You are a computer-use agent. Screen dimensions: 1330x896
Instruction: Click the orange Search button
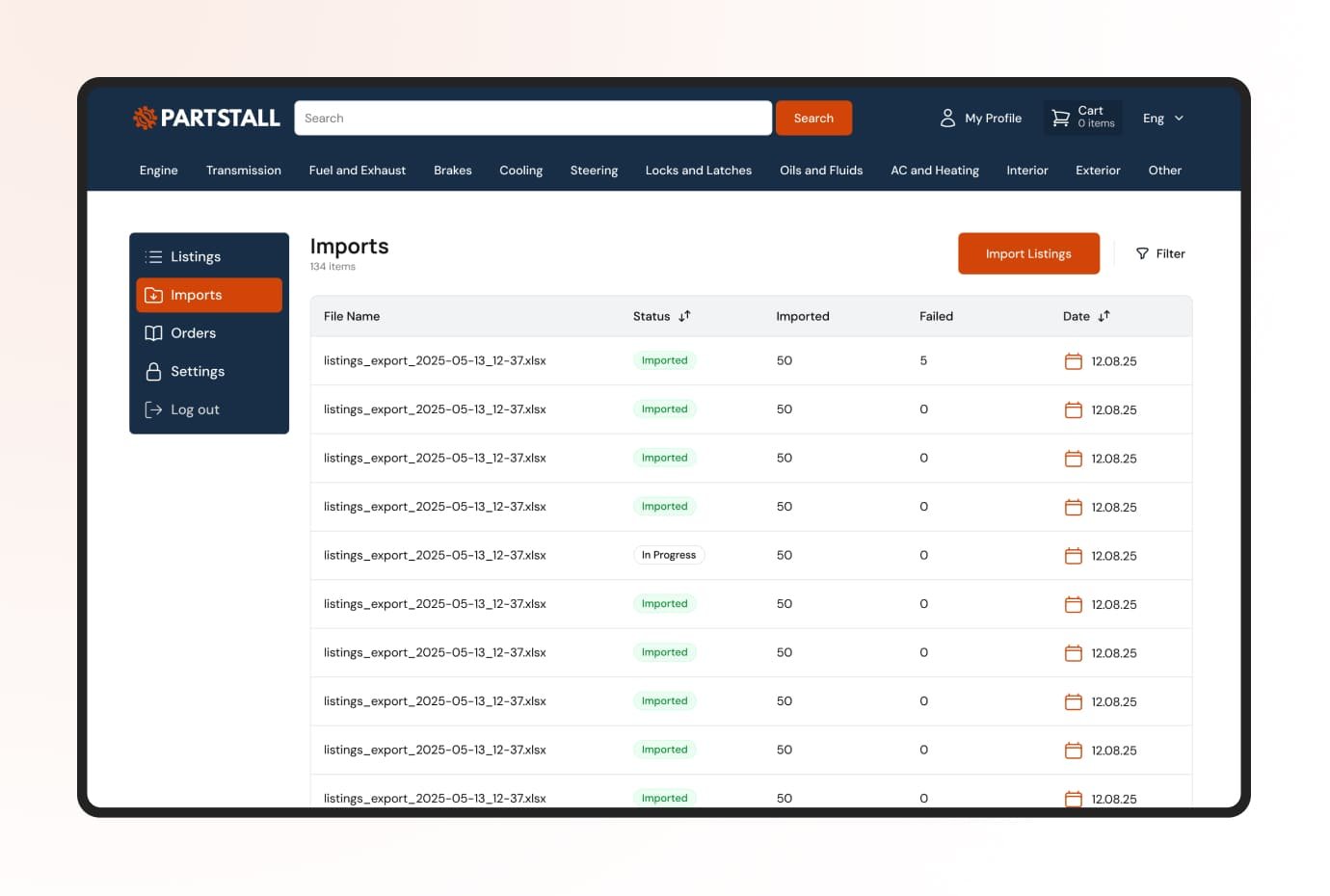pyautogui.click(x=814, y=118)
